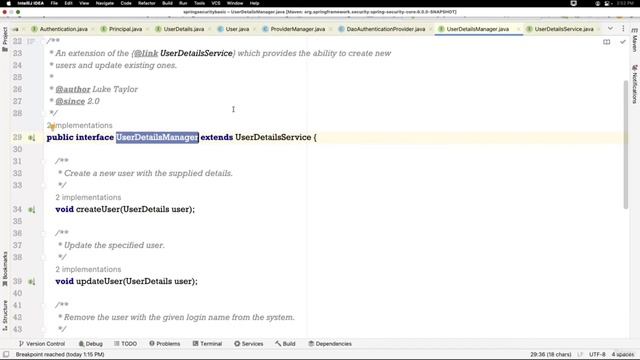Open the Refactor menu

147,3
